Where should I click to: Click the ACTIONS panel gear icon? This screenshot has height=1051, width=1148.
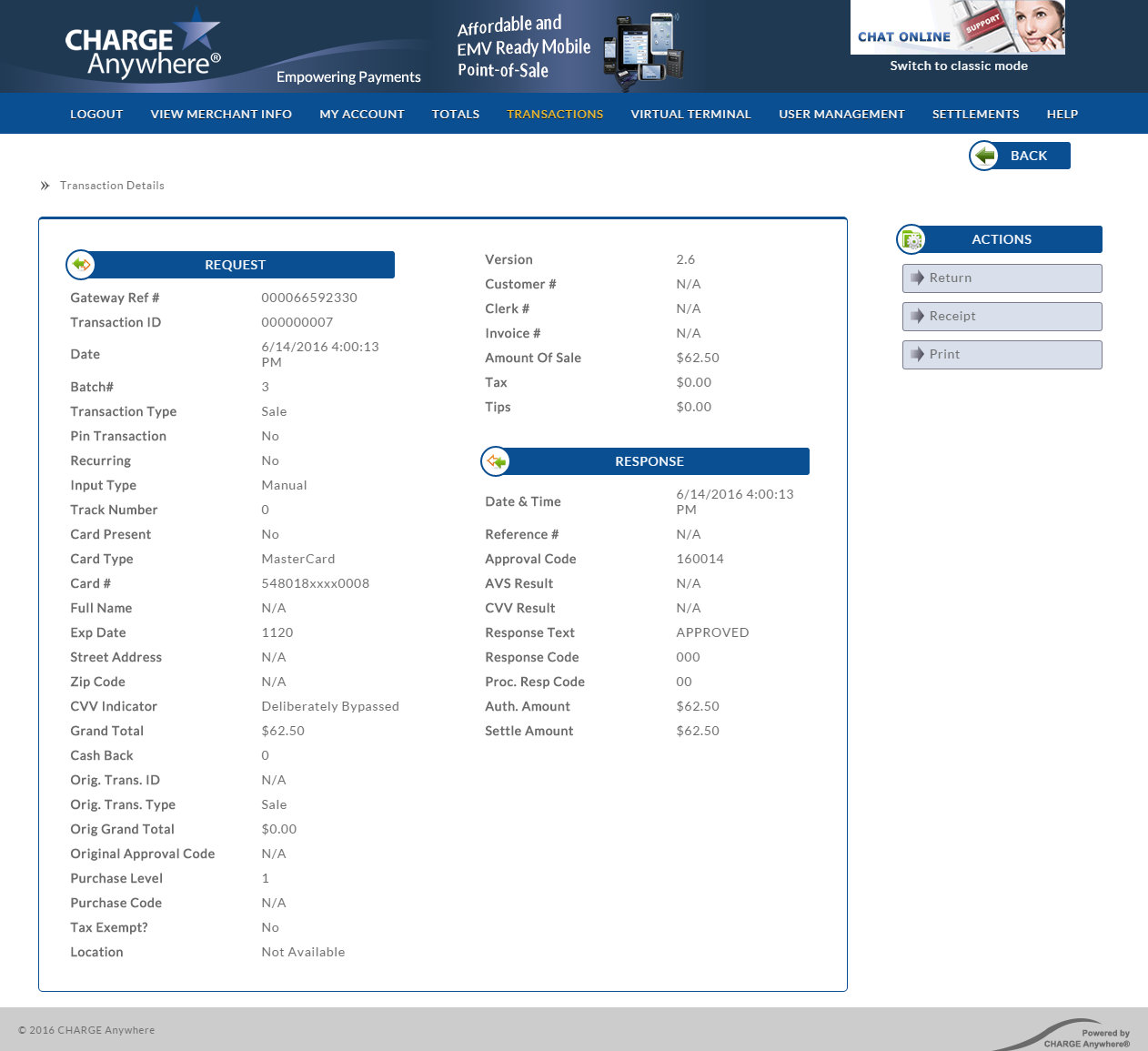click(x=911, y=239)
